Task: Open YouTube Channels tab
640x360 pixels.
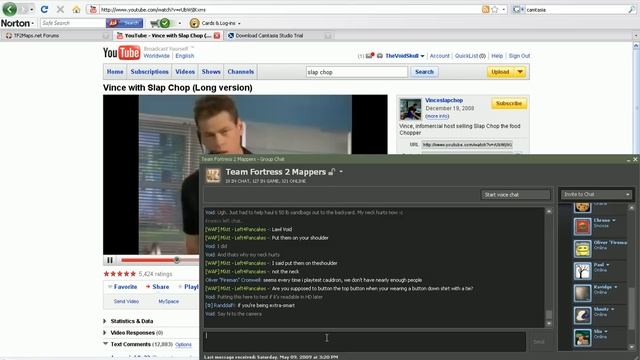Action: click(240, 71)
